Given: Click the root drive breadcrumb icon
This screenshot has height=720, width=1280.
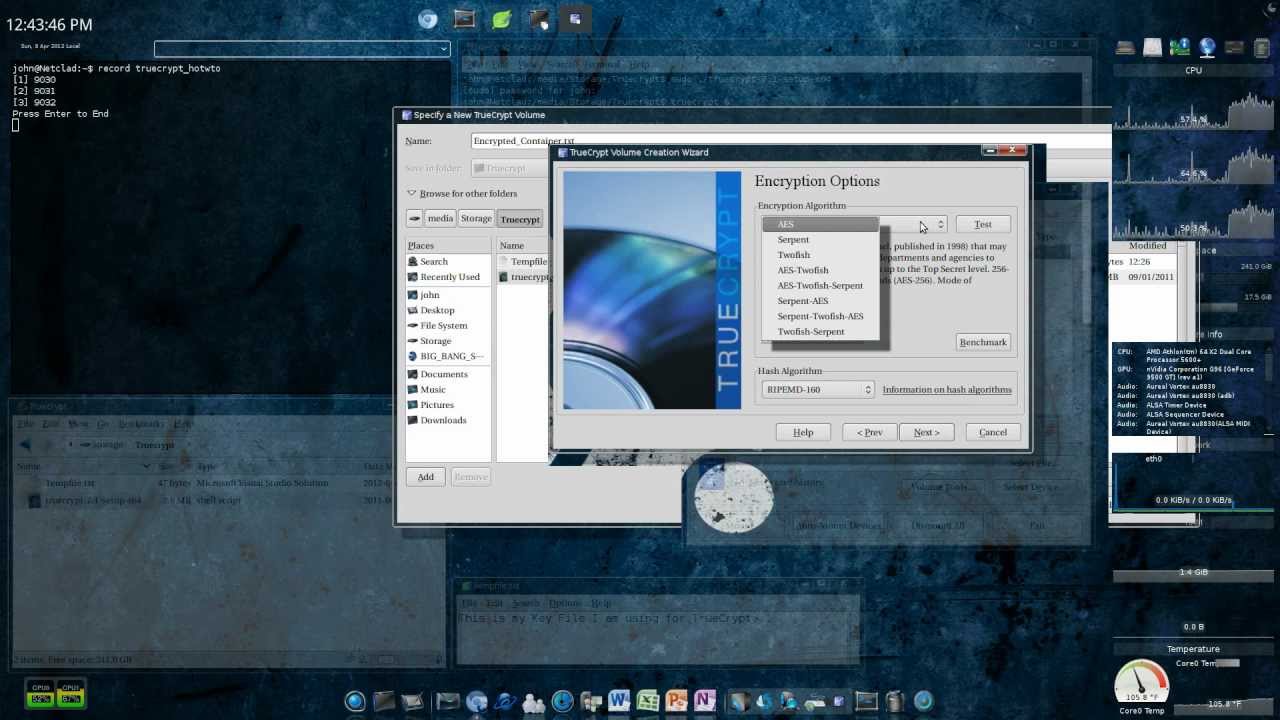Looking at the screenshot, I should (414, 218).
